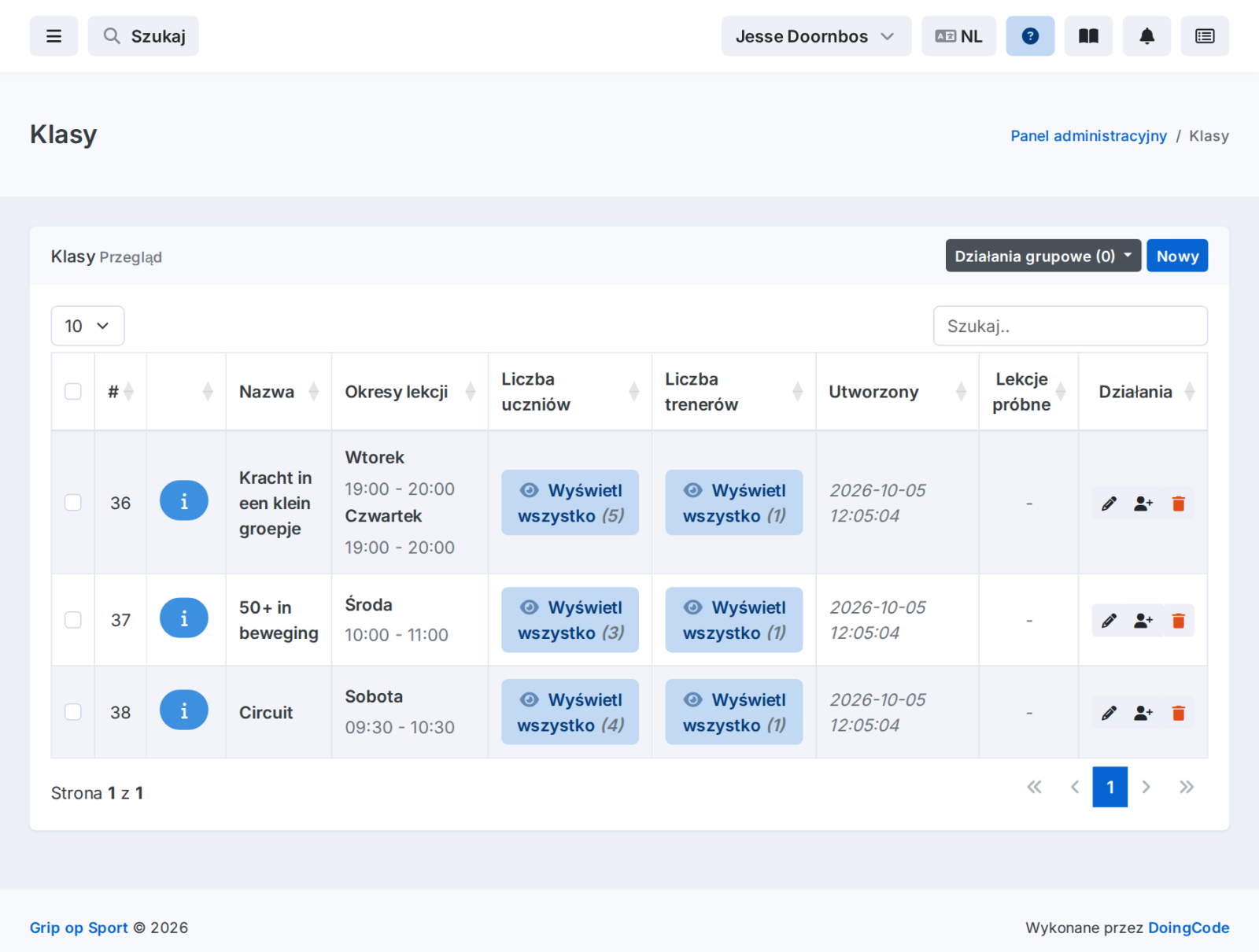The image size is (1259, 952).
Task: Open the notifications bell
Action: click(x=1146, y=36)
